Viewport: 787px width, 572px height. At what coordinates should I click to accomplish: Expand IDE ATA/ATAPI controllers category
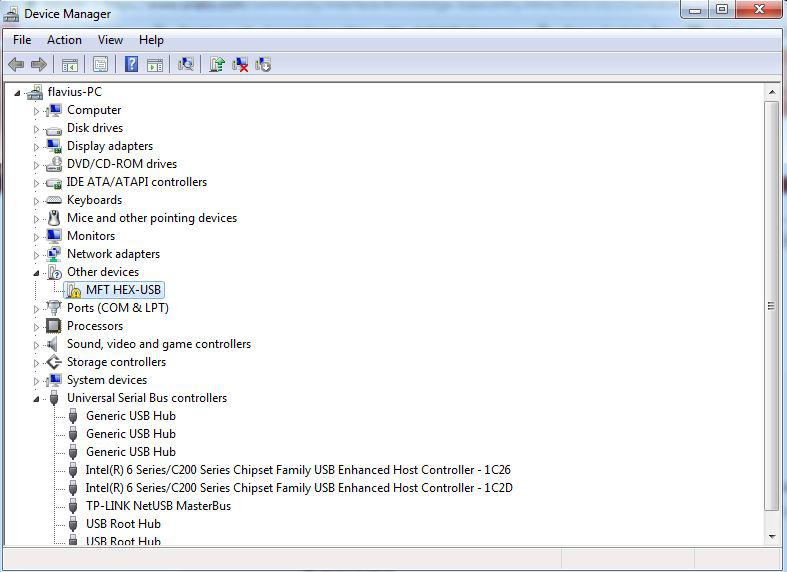pyautogui.click(x=36, y=183)
